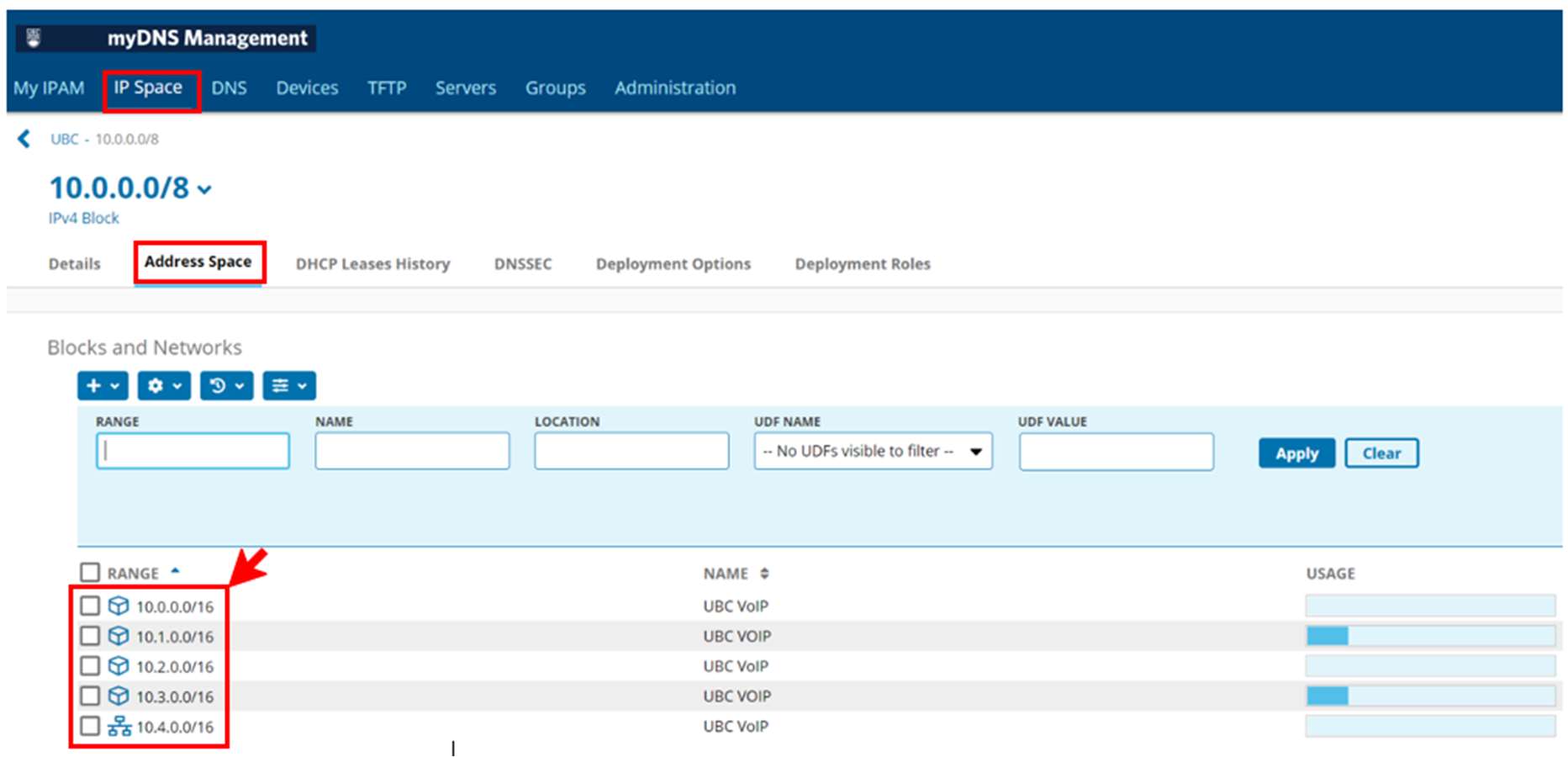Check the box for 10.4.0.0/16
This screenshot has width=1568, height=757.
tap(90, 726)
